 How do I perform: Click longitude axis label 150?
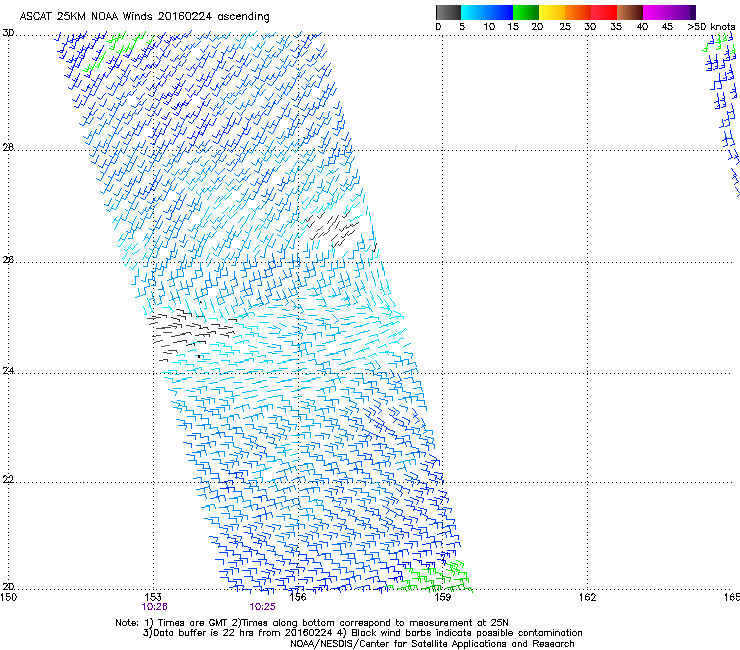(x=9, y=597)
